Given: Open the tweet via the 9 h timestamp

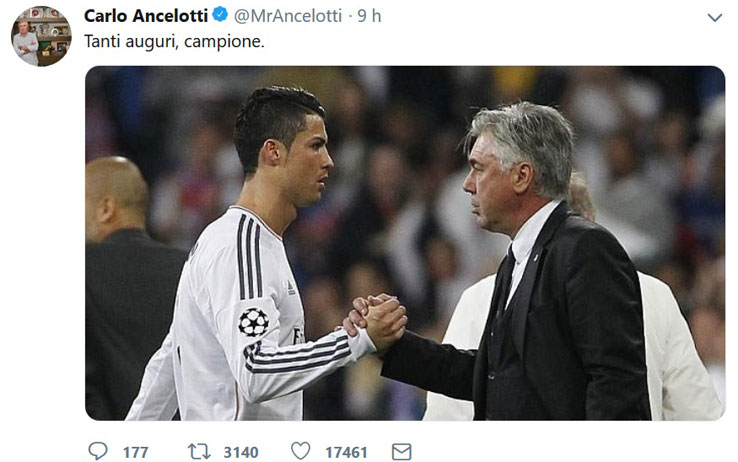Looking at the screenshot, I should [x=369, y=16].
